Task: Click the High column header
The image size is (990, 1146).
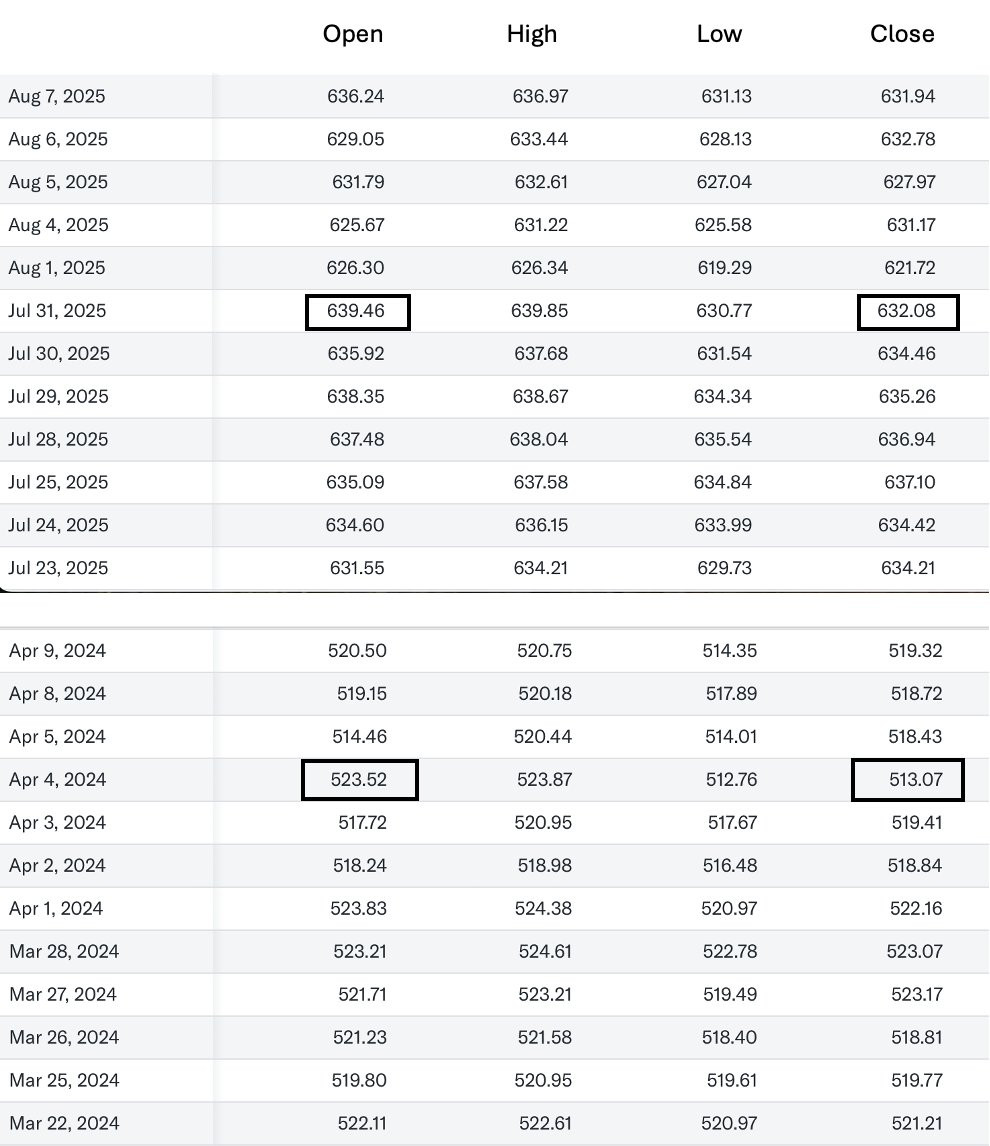Action: pyautogui.click(x=531, y=34)
